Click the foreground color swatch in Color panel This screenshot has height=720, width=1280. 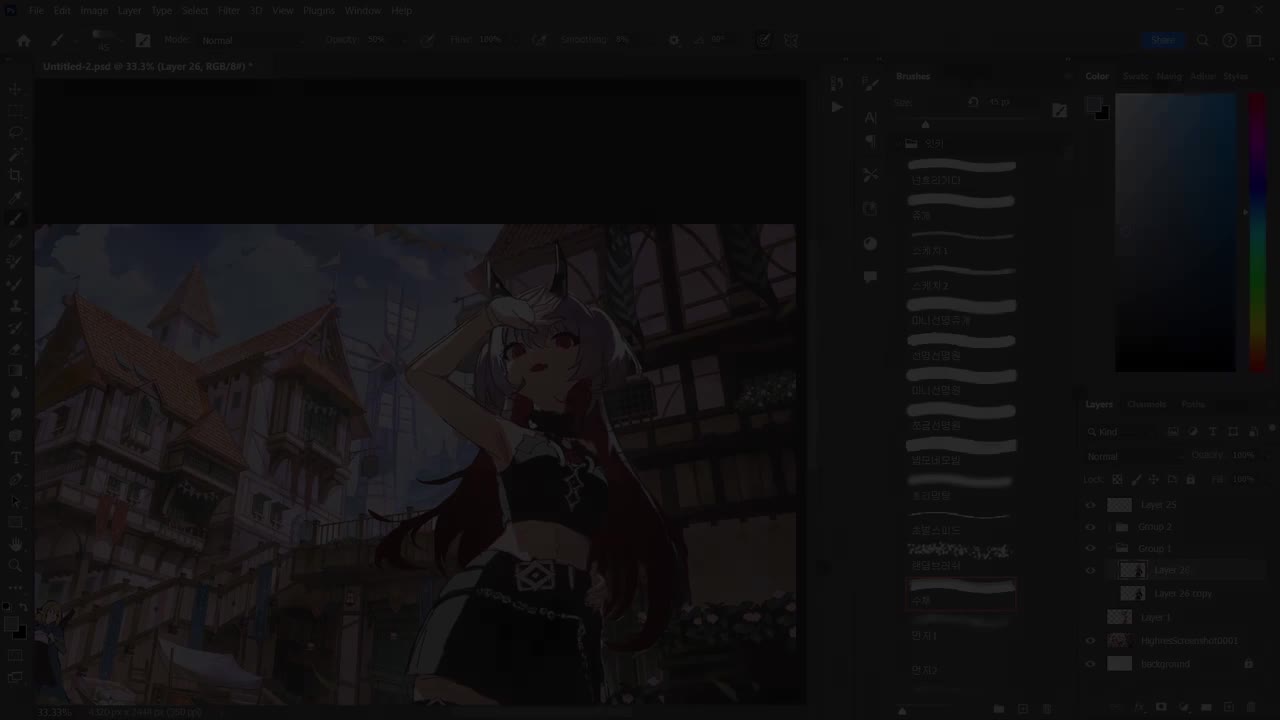1094,105
